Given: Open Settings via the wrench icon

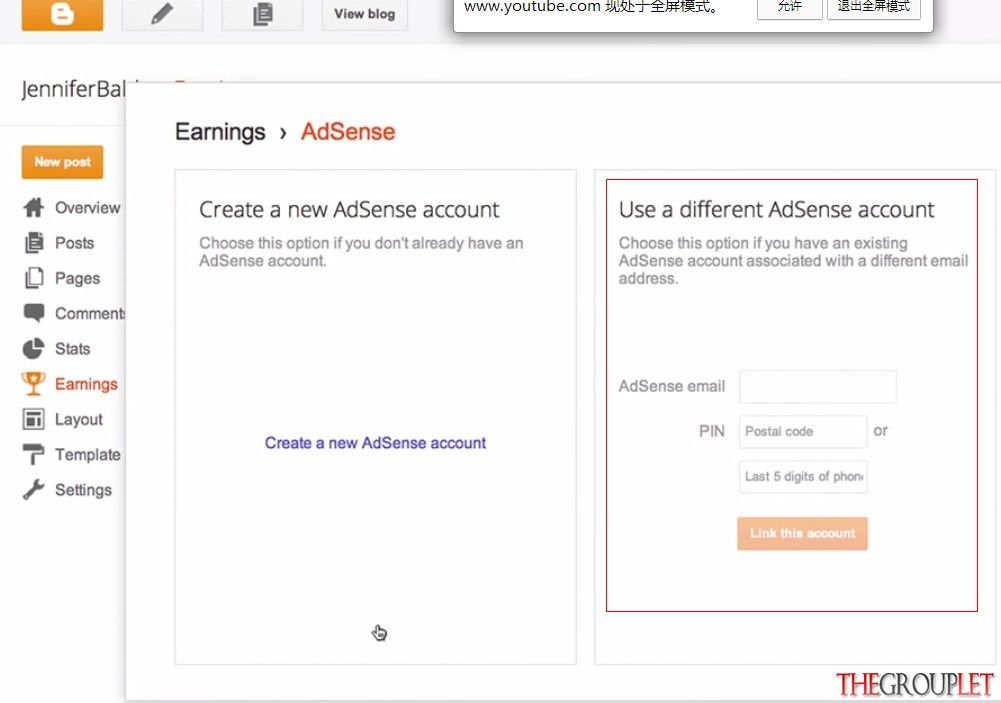Looking at the screenshot, I should coord(34,490).
